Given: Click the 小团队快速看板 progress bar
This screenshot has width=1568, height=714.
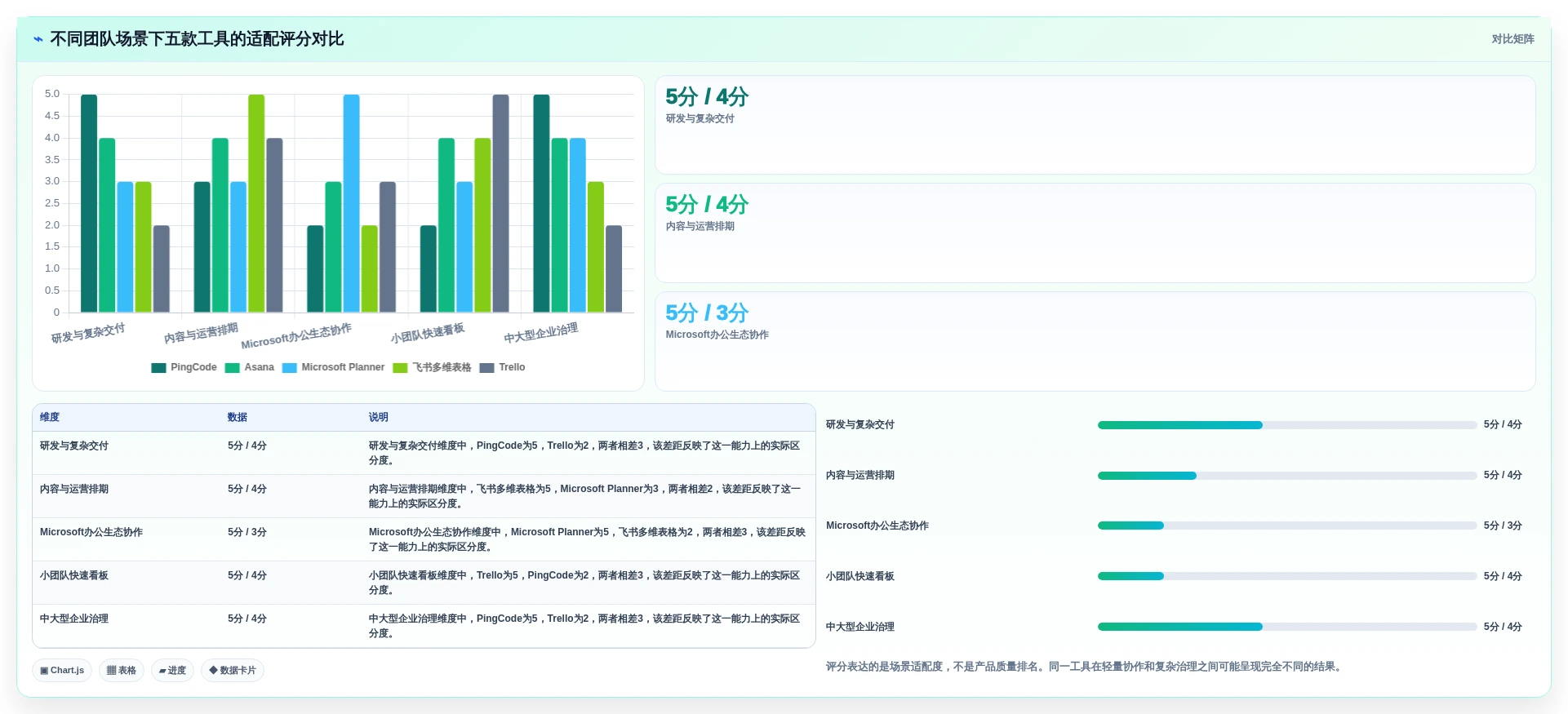Looking at the screenshot, I should click(x=1287, y=577).
